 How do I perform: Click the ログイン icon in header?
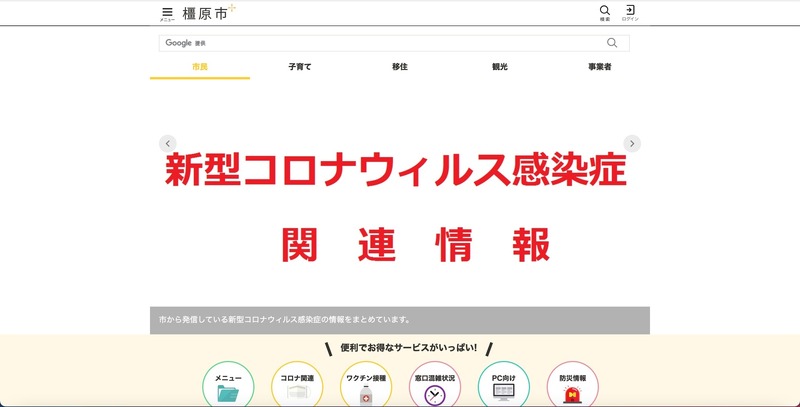[x=630, y=12]
